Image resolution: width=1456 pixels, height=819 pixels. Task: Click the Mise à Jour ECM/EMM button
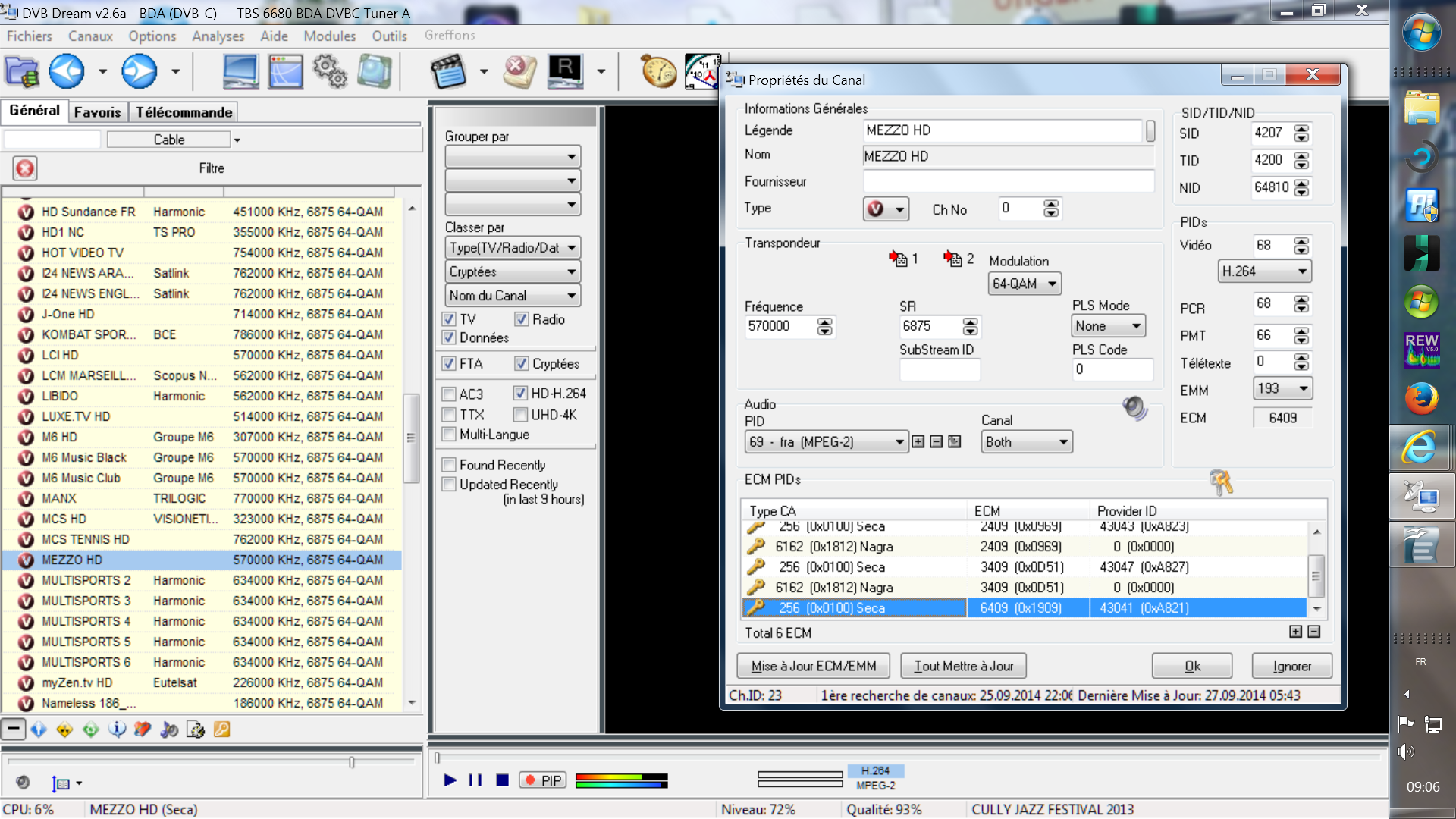pos(814,666)
